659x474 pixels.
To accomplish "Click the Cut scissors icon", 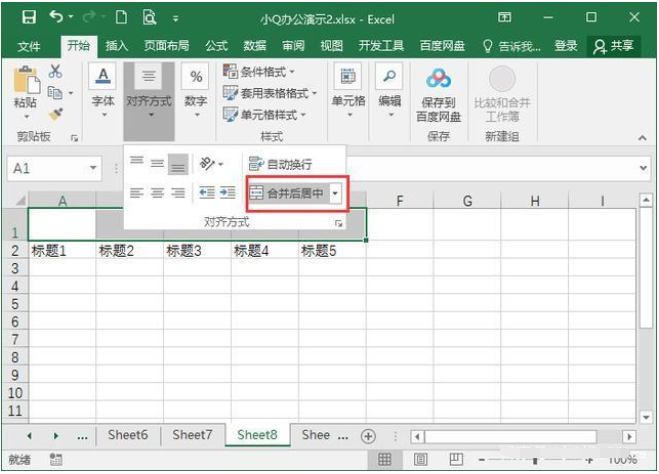I will (56, 71).
